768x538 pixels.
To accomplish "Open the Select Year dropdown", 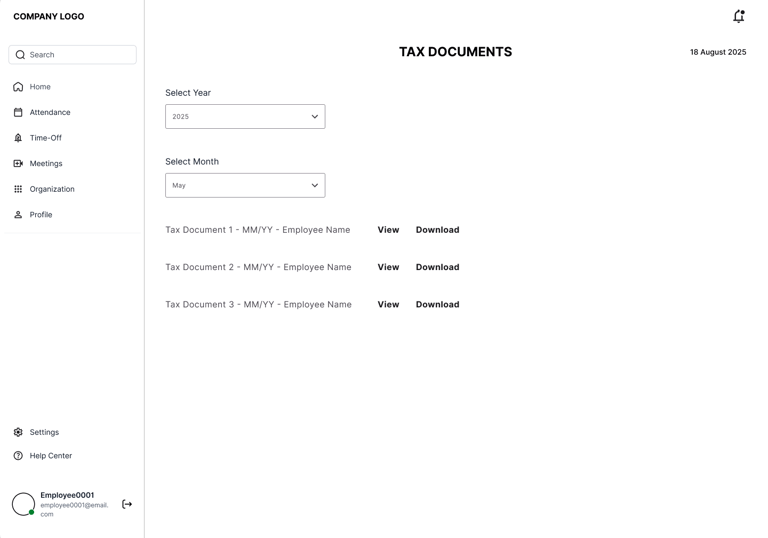I will (x=245, y=117).
